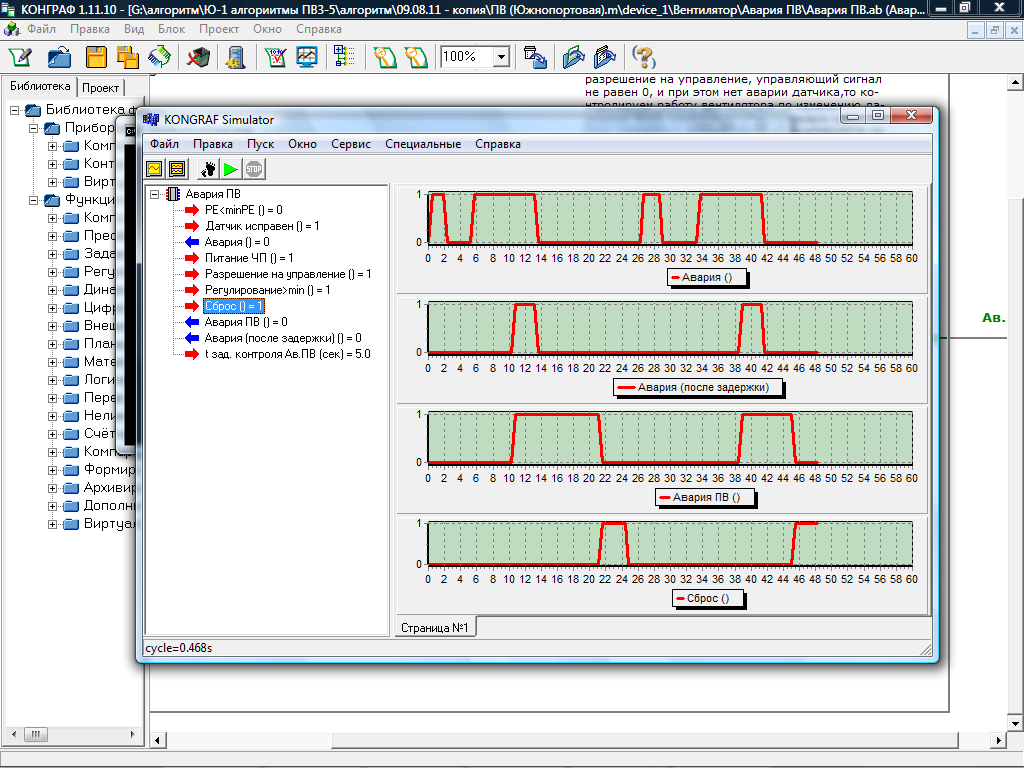The height and width of the screenshot is (768, 1024).
Task: Click the workspace vertical scrollbar down arrow
Action: pos(1016,723)
